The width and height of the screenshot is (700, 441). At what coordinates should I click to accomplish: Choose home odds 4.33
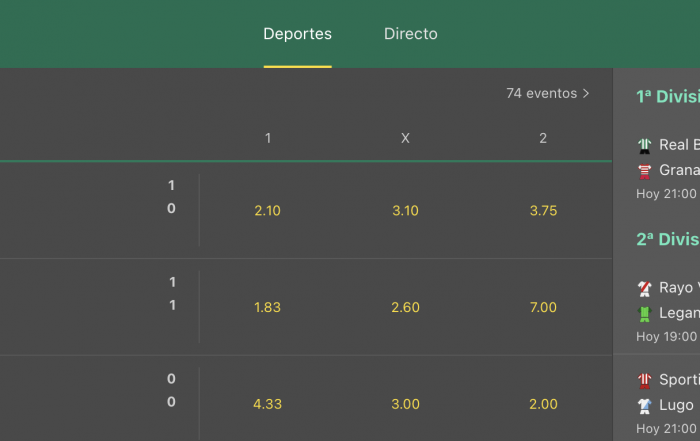[267, 404]
